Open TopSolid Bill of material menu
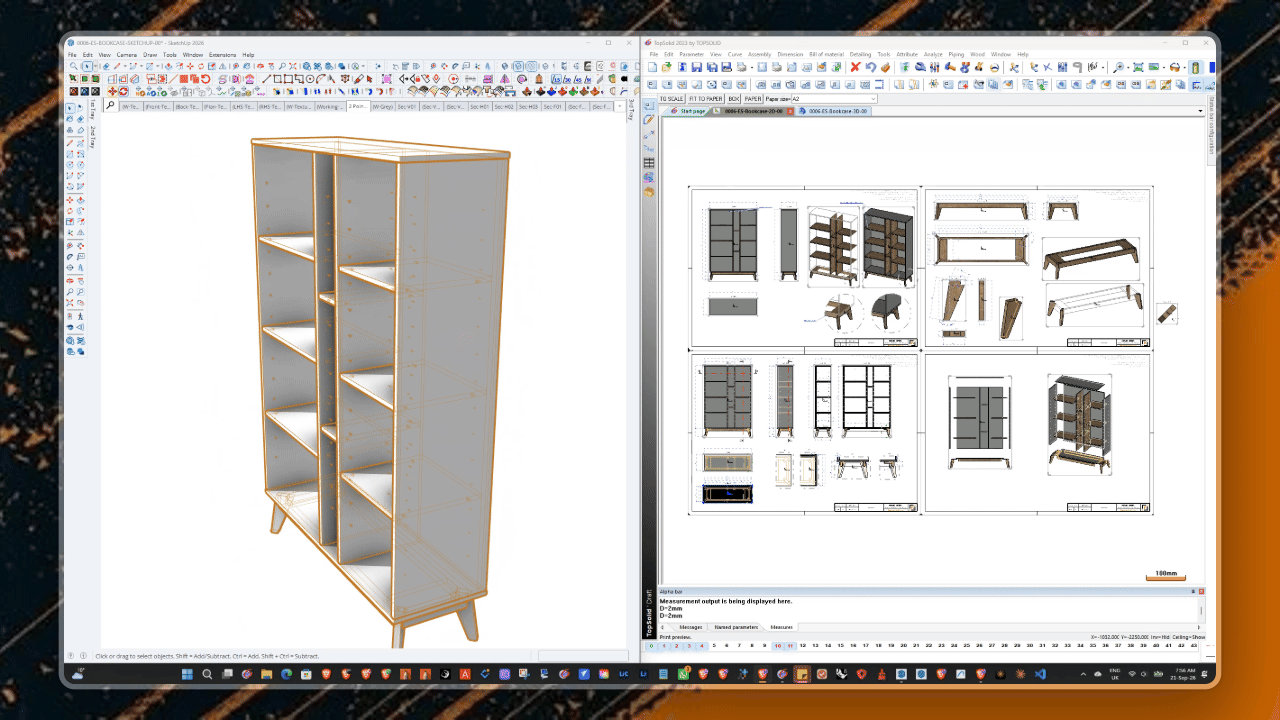 (826, 54)
